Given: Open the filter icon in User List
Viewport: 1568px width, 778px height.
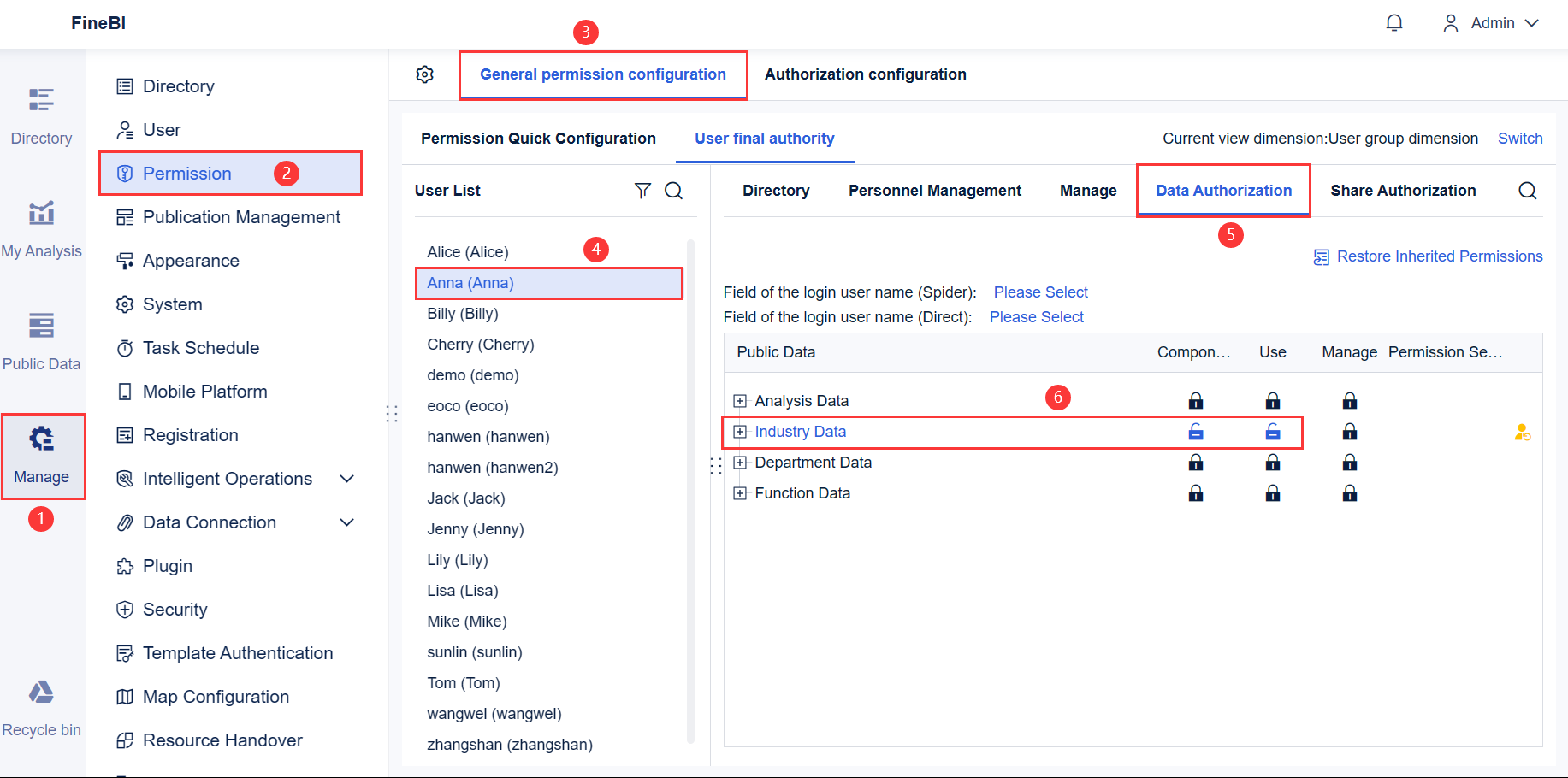Looking at the screenshot, I should 642,191.
